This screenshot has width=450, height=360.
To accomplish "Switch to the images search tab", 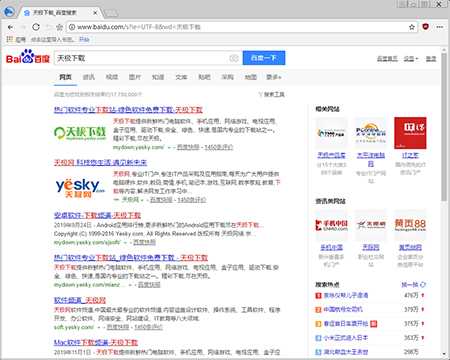I will point(135,77).
